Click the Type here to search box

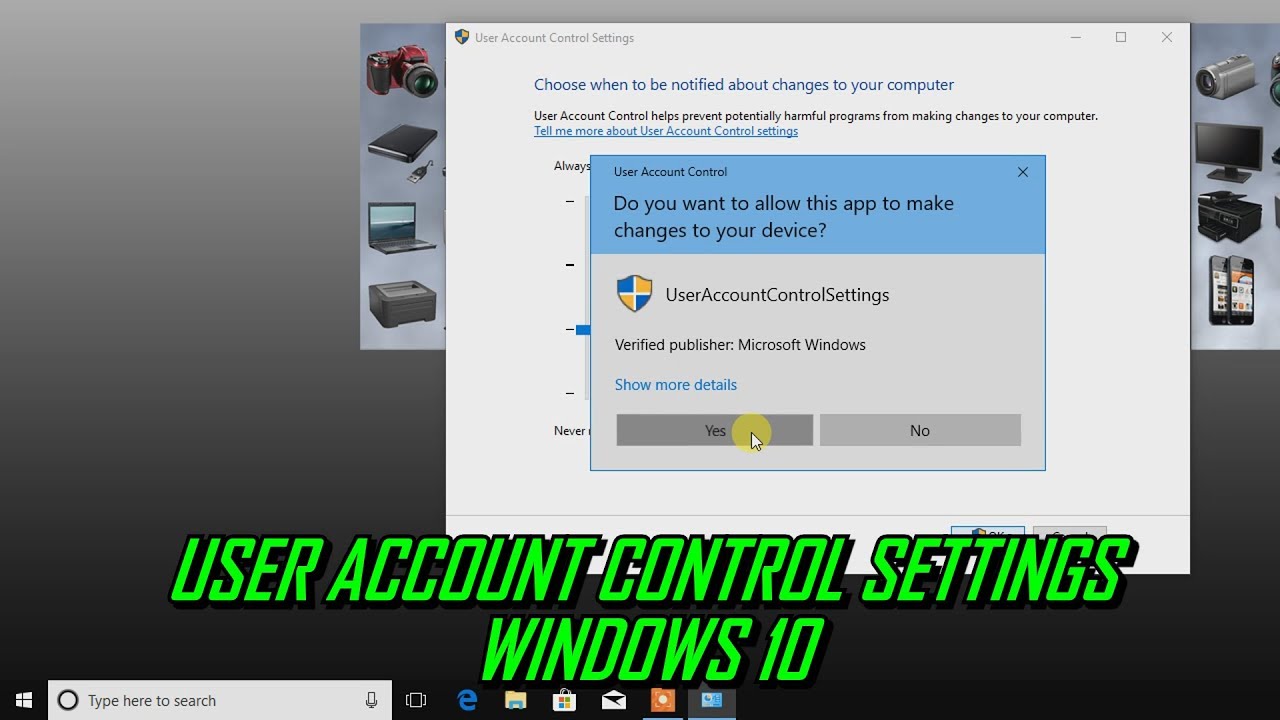coord(220,700)
